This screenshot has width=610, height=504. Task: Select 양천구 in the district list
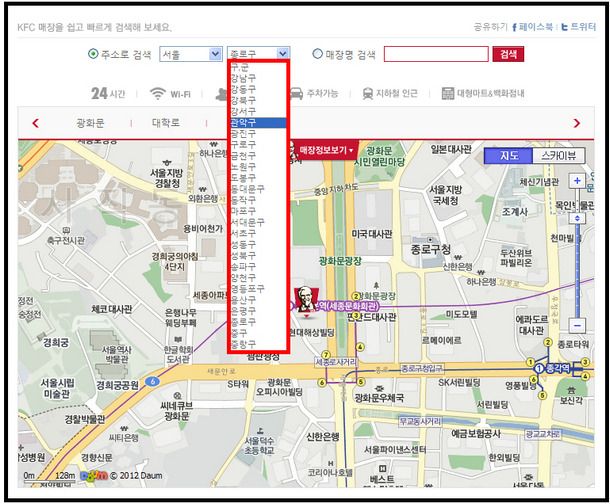[258, 278]
